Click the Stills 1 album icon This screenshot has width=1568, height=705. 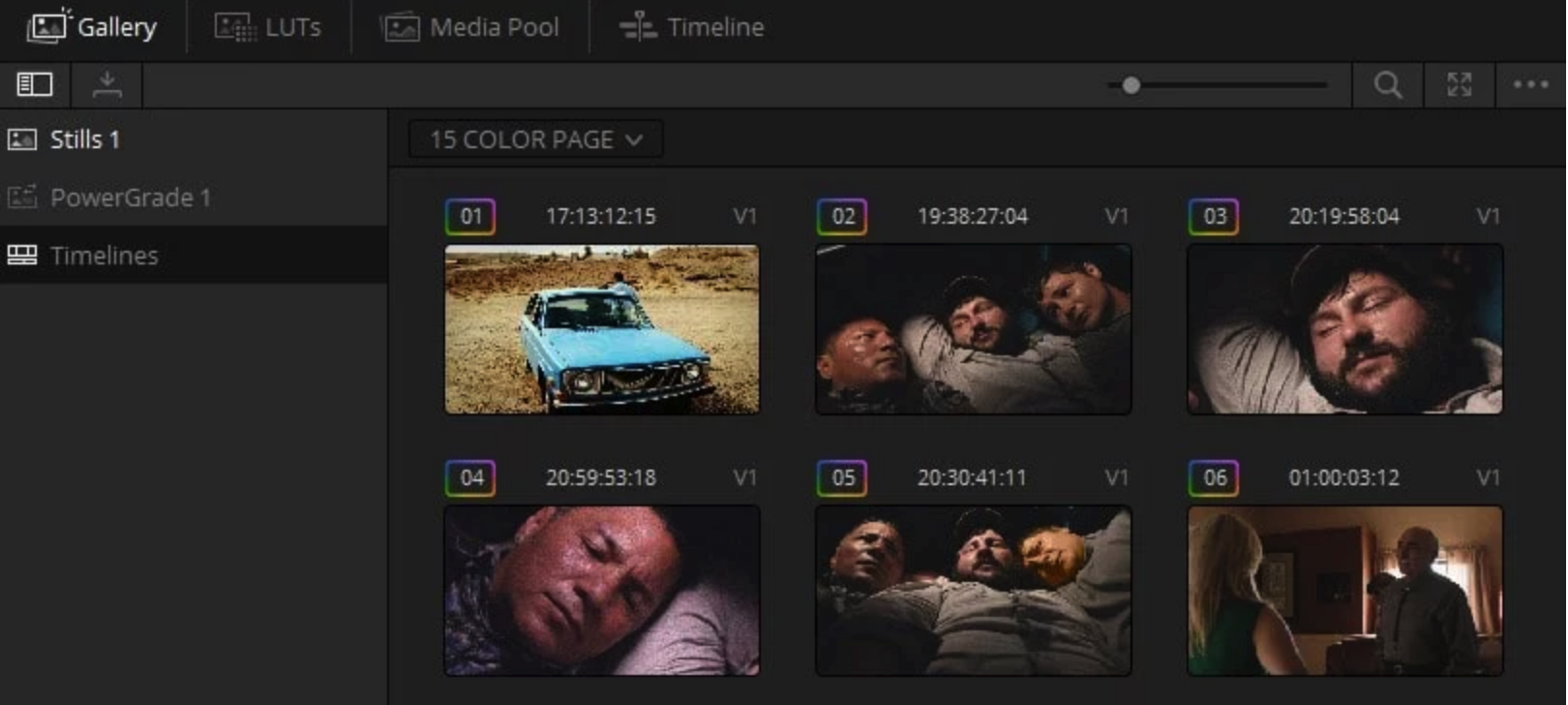[22, 139]
